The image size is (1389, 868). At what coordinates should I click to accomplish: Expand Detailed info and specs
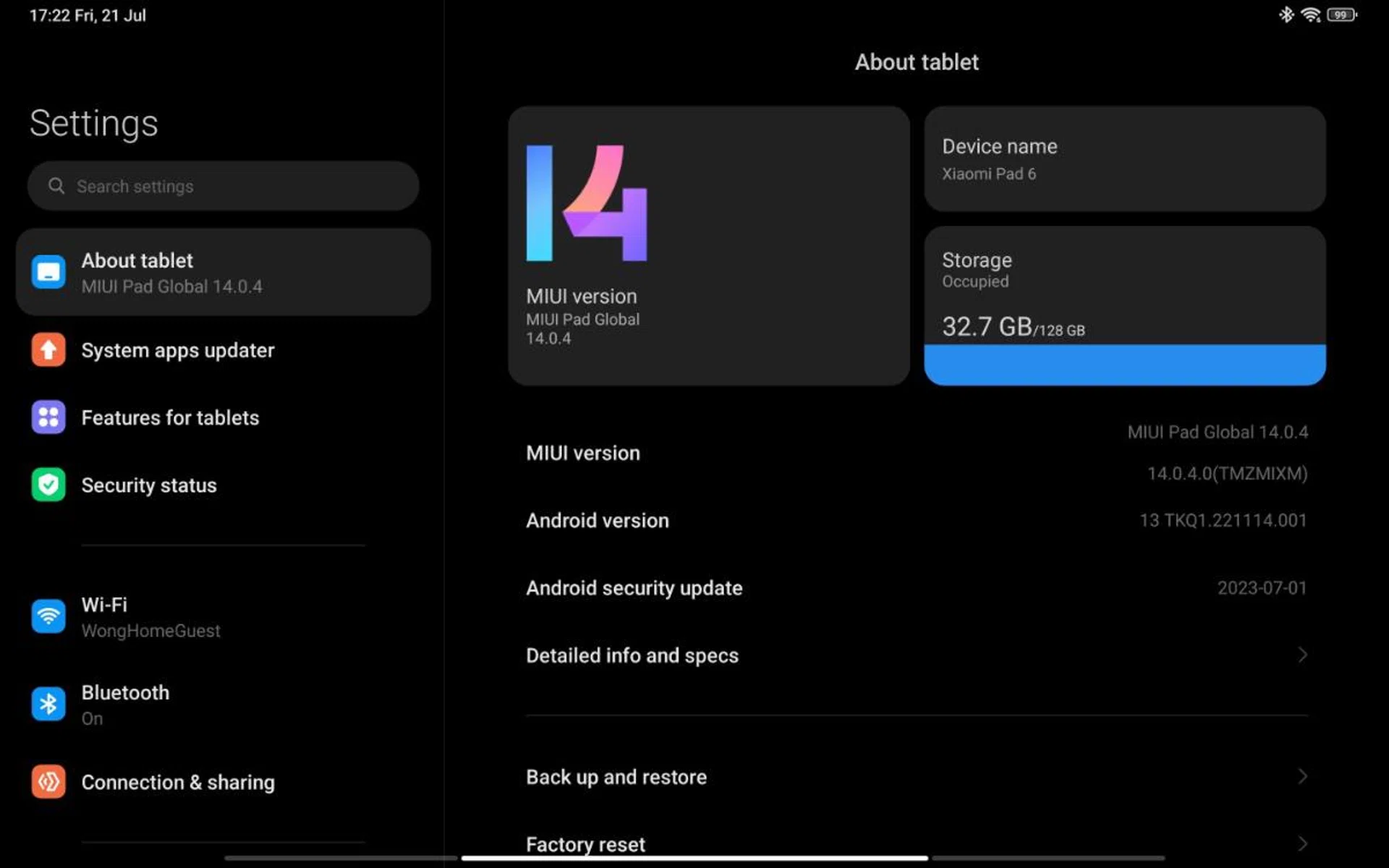[917, 655]
